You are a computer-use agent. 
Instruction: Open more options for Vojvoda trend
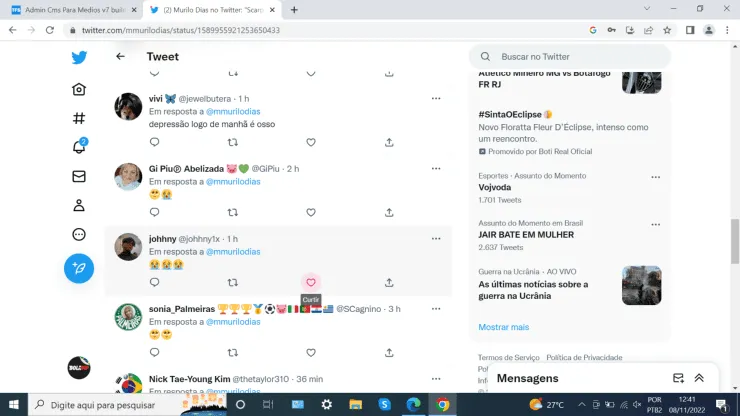pos(655,177)
